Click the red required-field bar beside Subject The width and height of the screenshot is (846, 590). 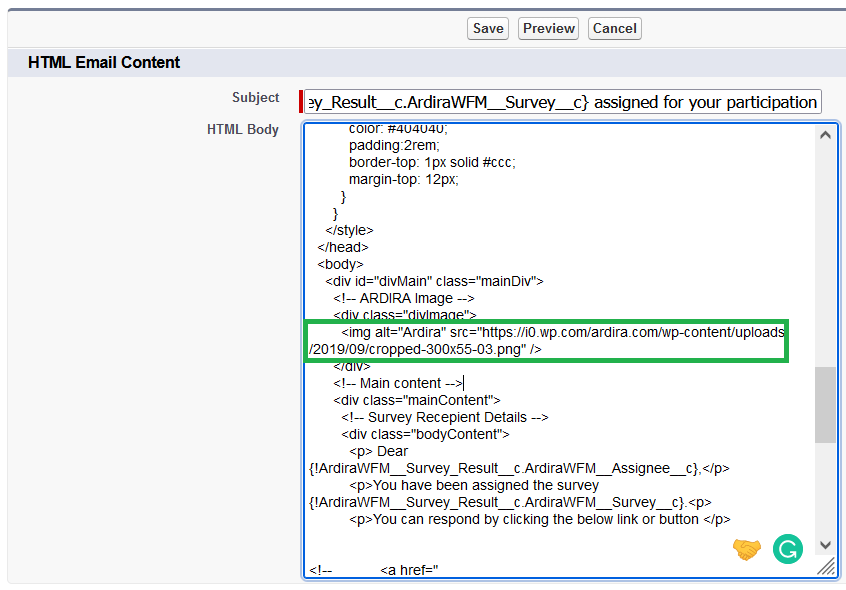tap(302, 101)
